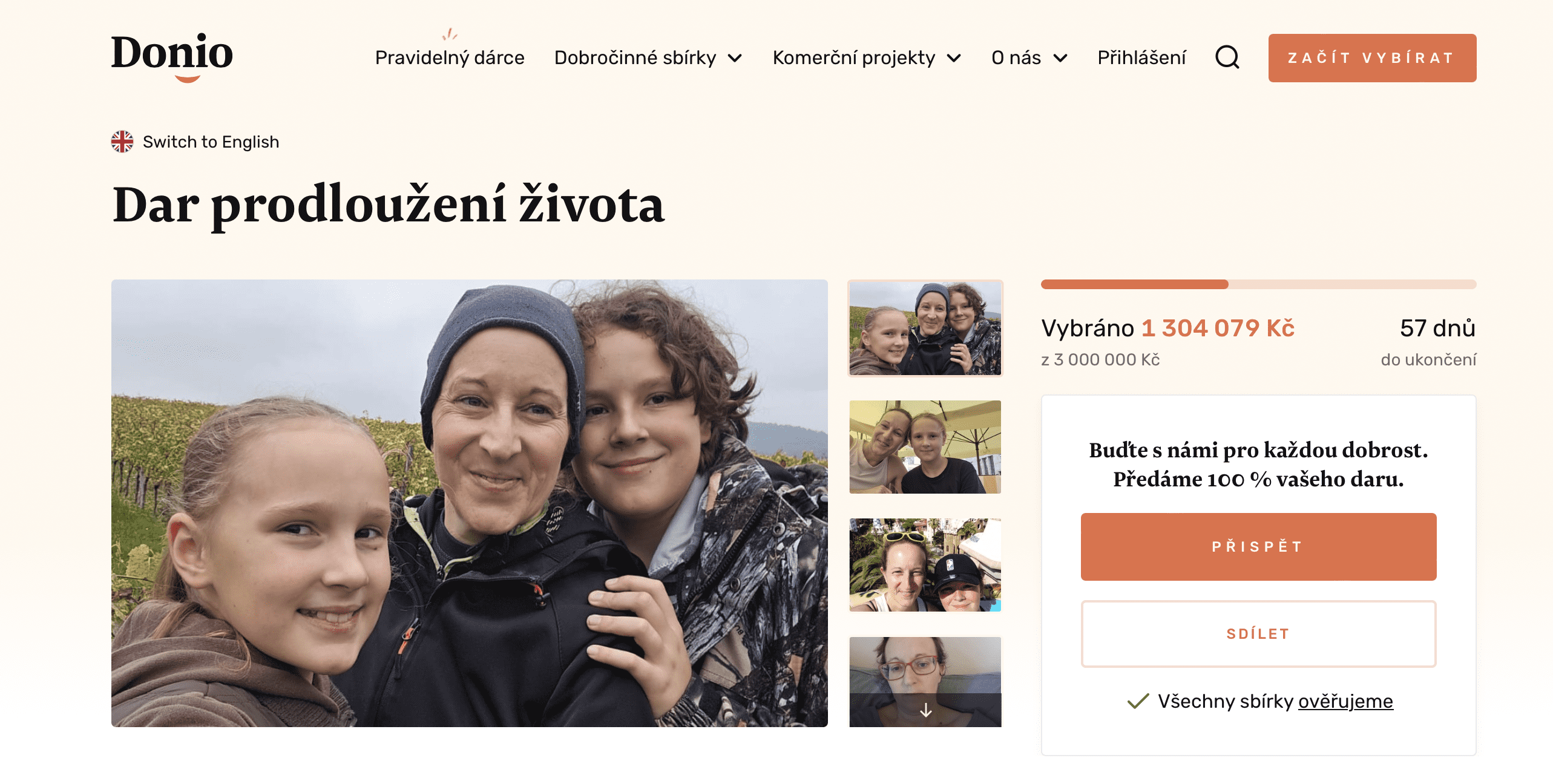Expand the Komerční projekty dropdown chevron
Viewport: 1553px width, 784px height.
pyautogui.click(x=954, y=58)
